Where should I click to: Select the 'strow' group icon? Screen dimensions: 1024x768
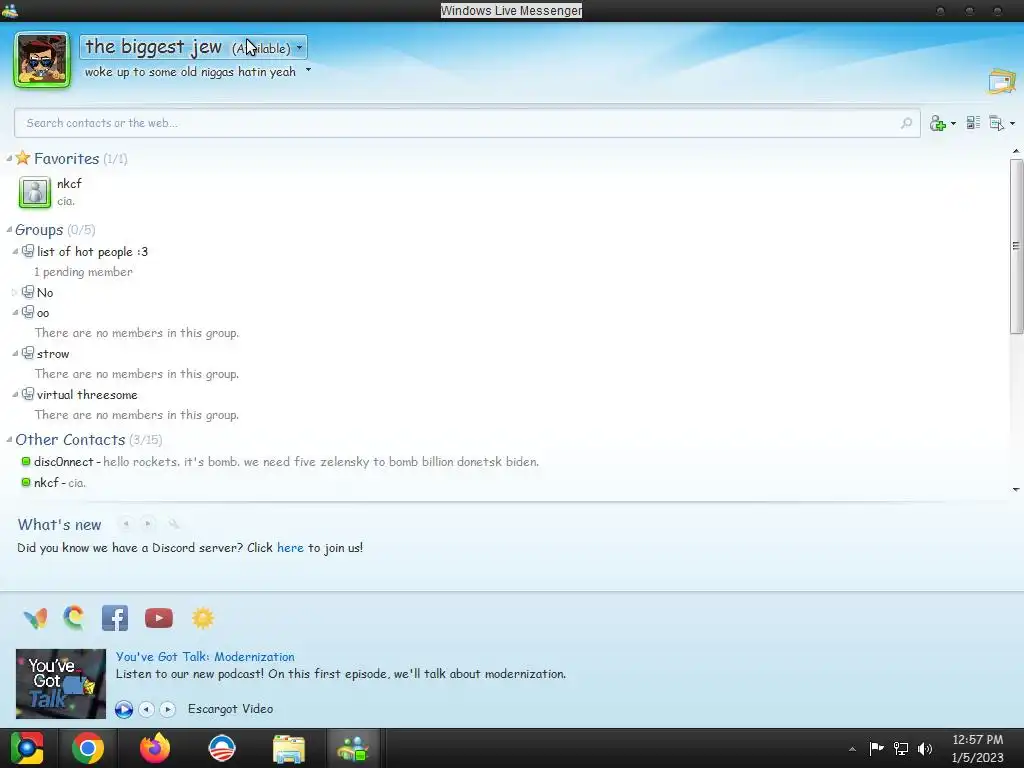27,353
